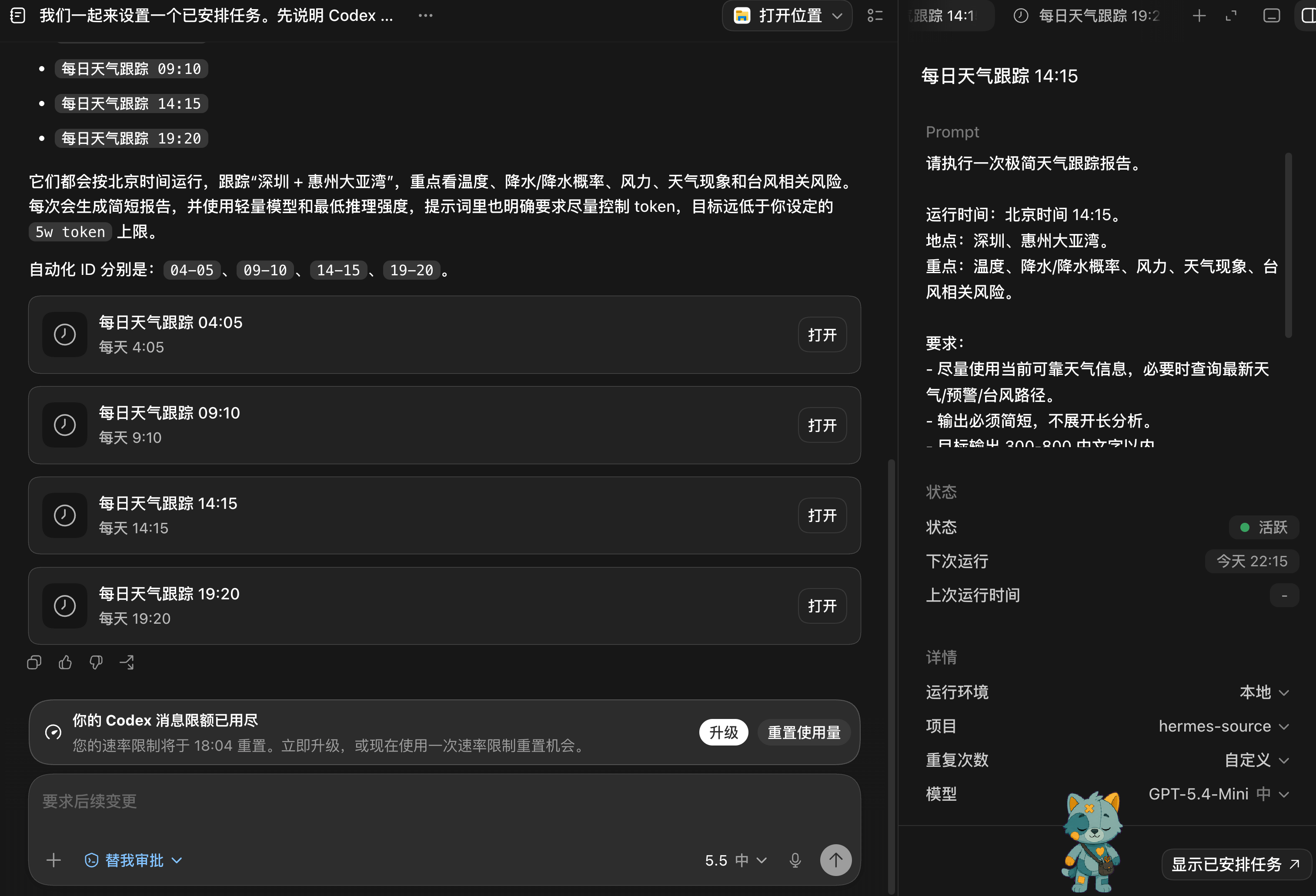The width and height of the screenshot is (1316, 896).
Task: Click the Prompt section label
Action: click(952, 132)
